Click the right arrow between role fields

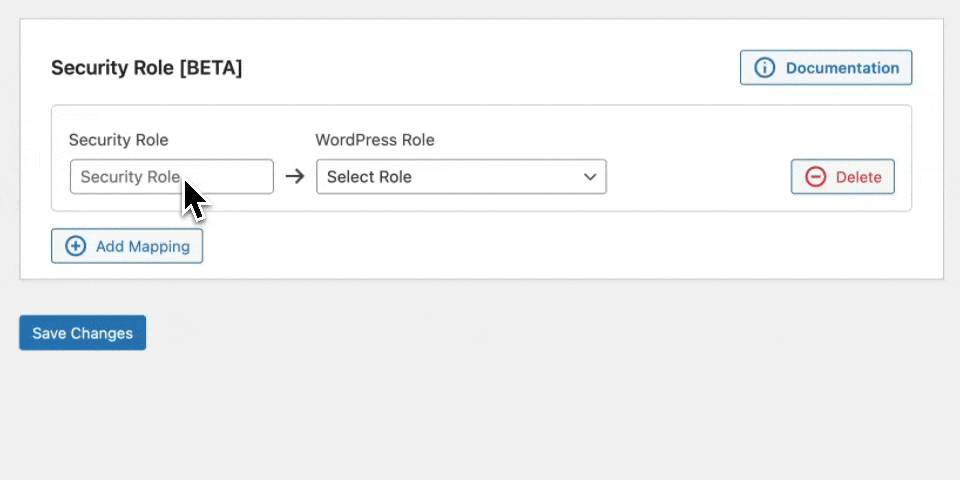coord(294,177)
